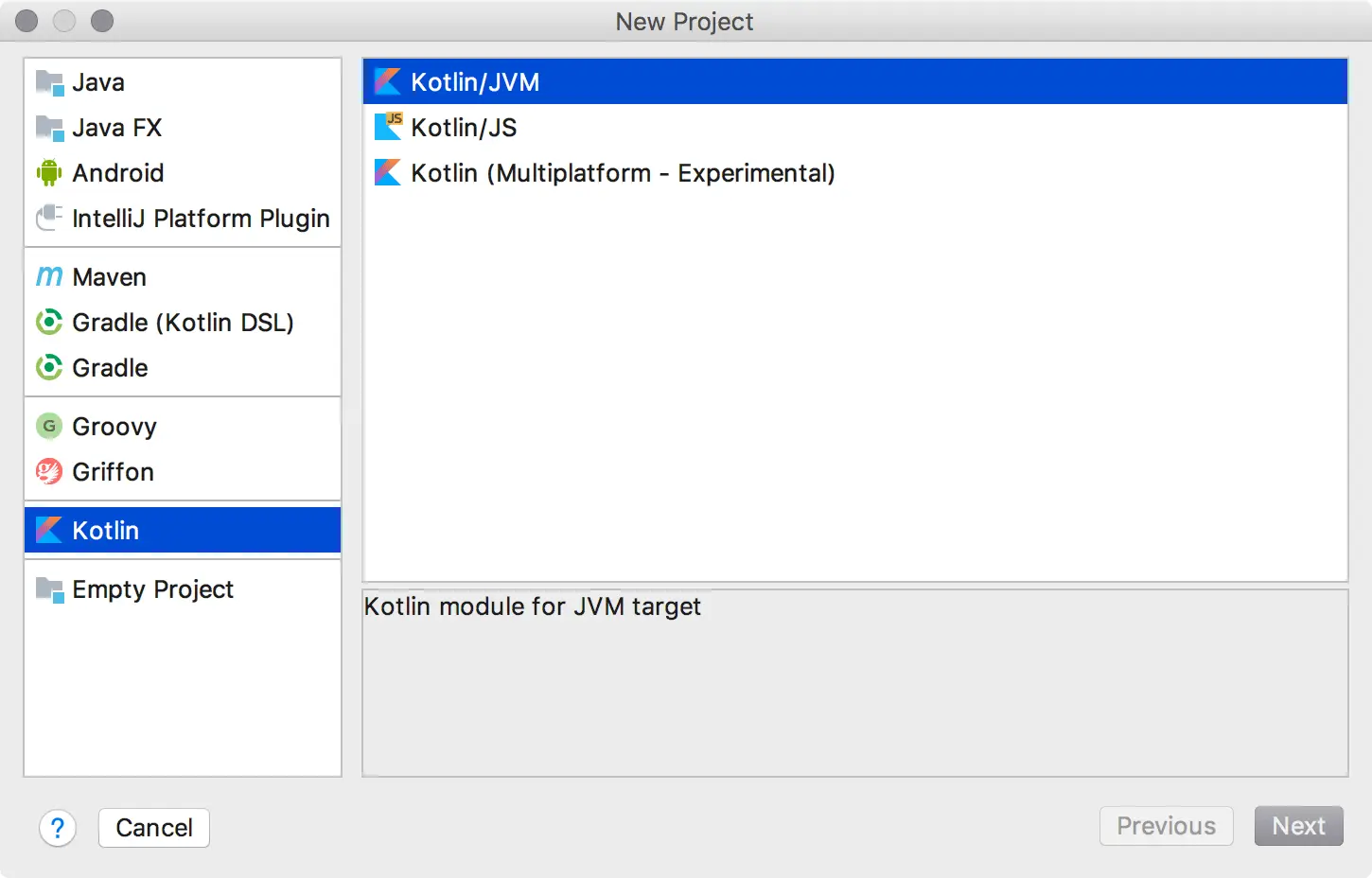This screenshot has width=1372, height=878.
Task: Click the red Griffon icon
Action: point(49,472)
